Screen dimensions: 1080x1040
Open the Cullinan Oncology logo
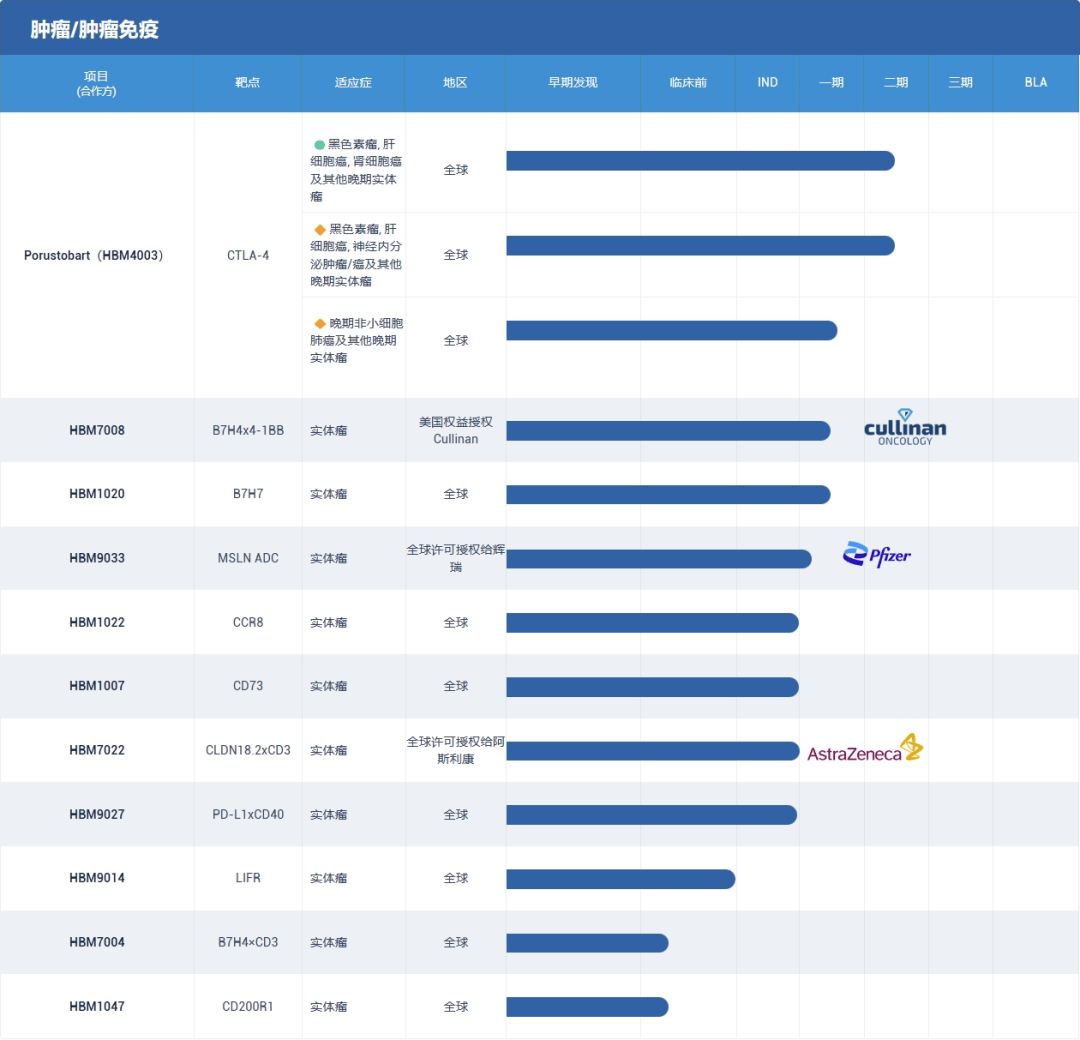click(905, 427)
